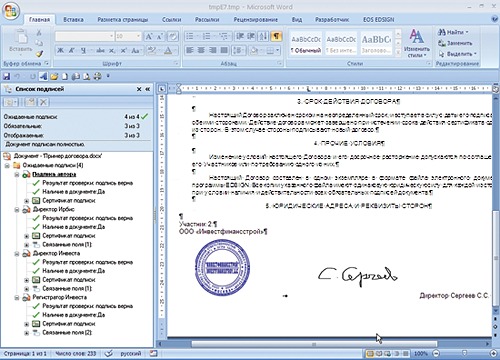Open line spacing options
Screen dimensions: 500x360
[x=238, y=51]
